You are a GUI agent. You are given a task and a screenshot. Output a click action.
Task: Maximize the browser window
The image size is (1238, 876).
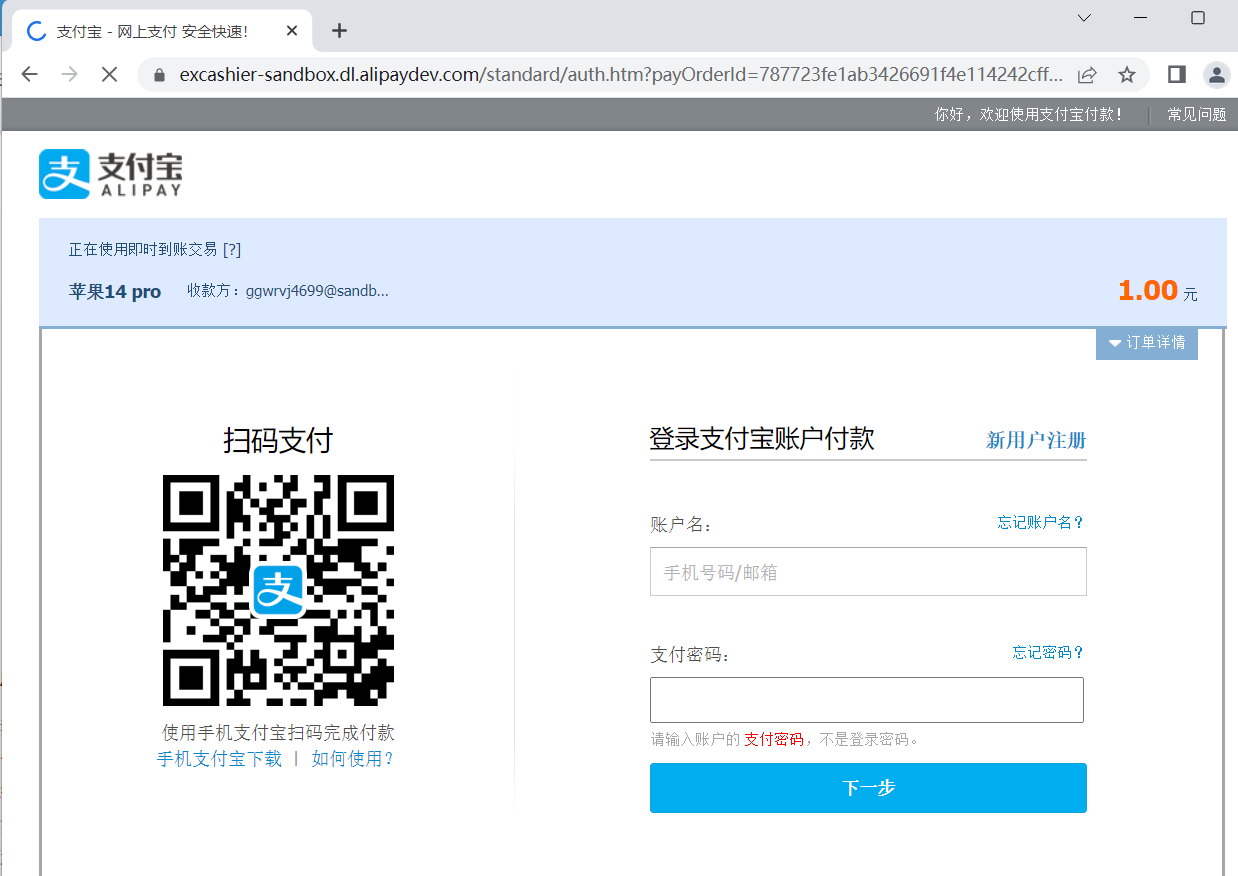pyautogui.click(x=1198, y=18)
